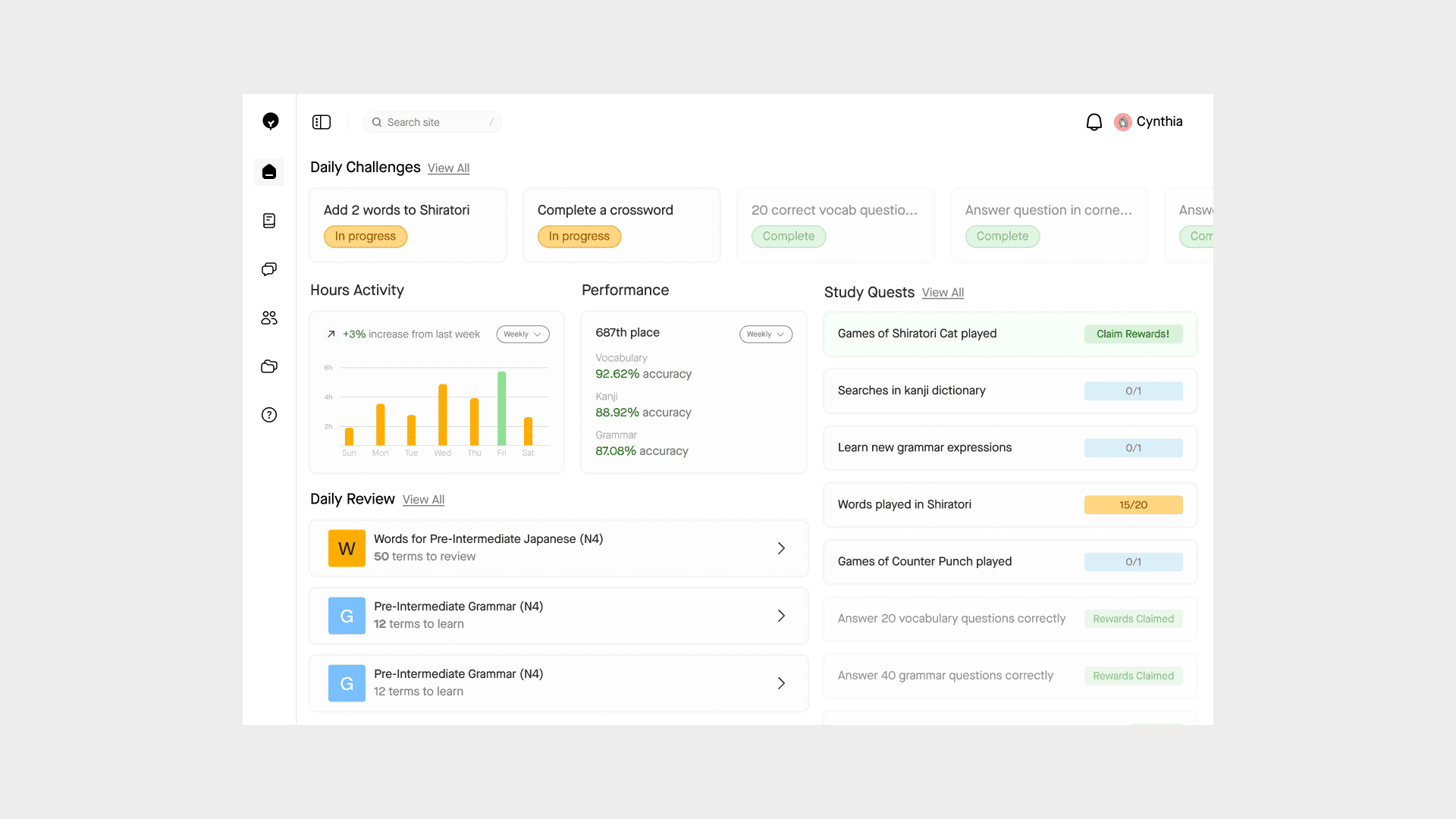Image resolution: width=1456 pixels, height=819 pixels.
Task: Open the book/lessons sidebar icon
Action: point(269,221)
